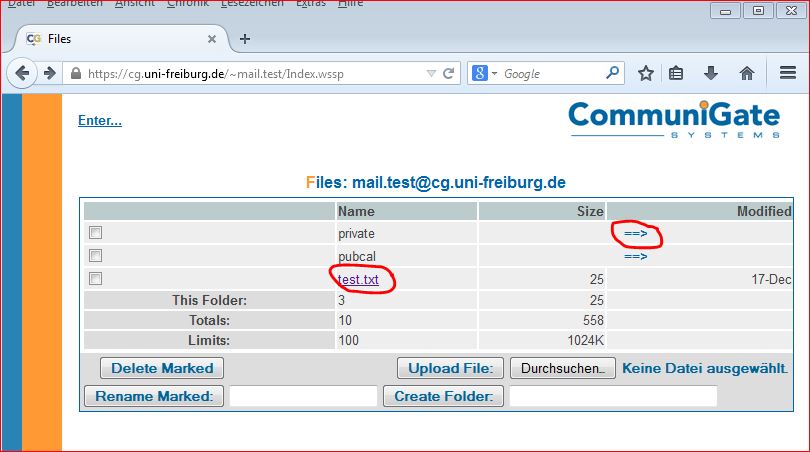
Task: Open the URL history dropdown arrow
Action: [431, 73]
